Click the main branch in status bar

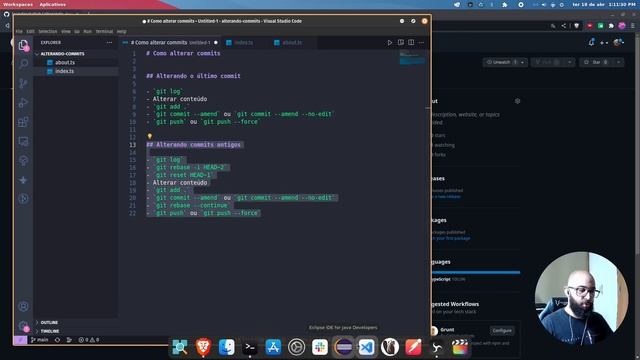40,340
